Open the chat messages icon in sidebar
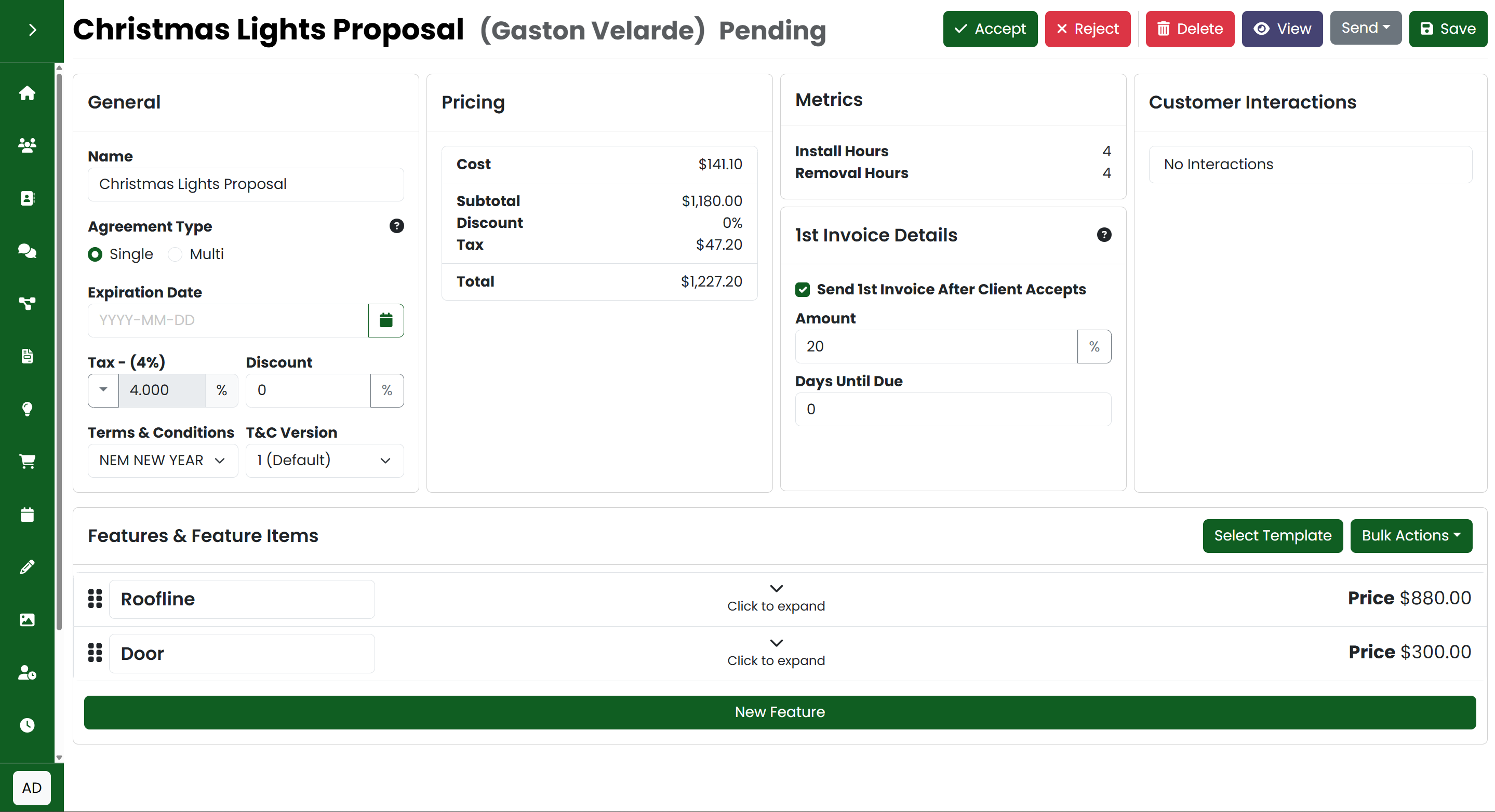 (x=28, y=251)
